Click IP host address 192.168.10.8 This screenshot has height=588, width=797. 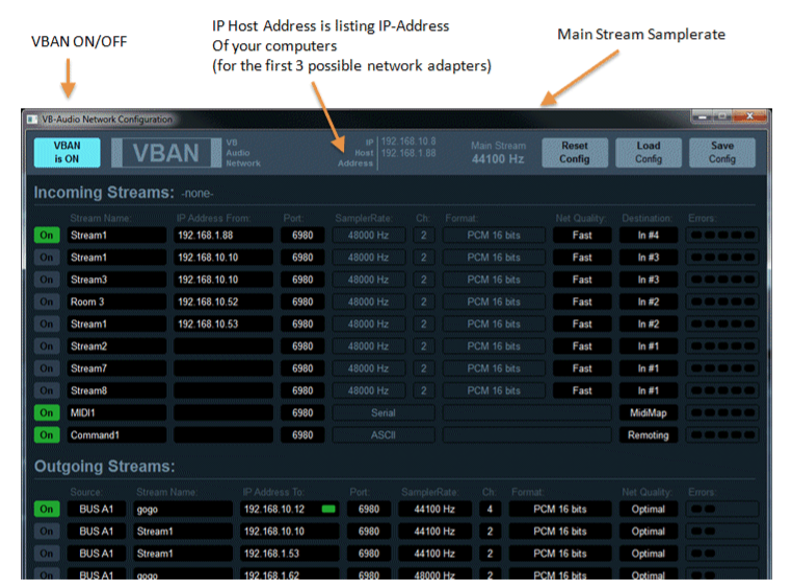click(x=409, y=141)
